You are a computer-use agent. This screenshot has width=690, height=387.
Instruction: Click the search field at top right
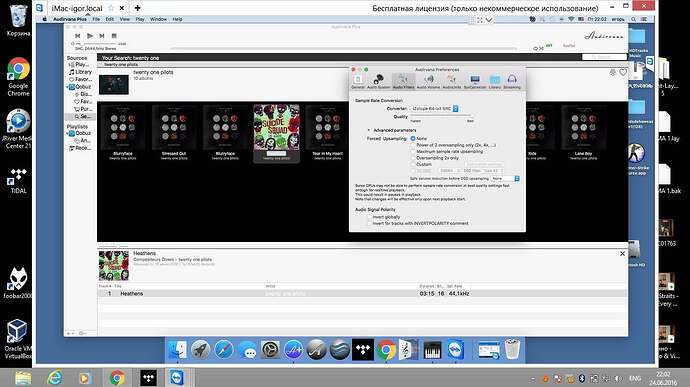(x=604, y=57)
